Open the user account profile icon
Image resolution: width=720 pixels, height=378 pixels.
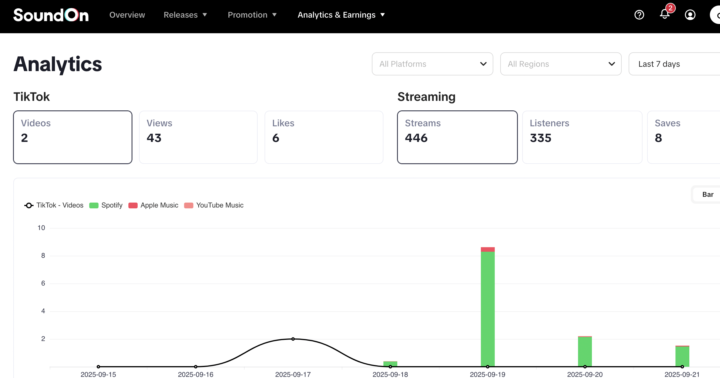click(690, 15)
